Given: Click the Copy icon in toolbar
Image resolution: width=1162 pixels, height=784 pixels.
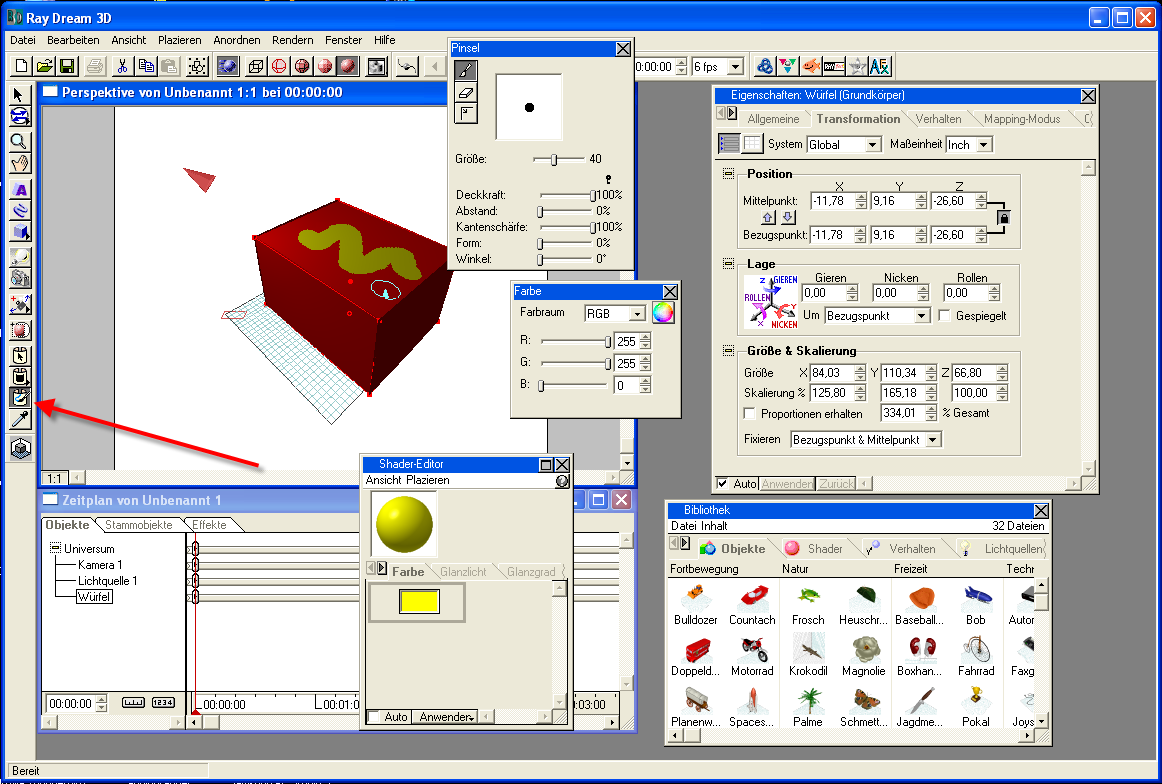Looking at the screenshot, I should pyautogui.click(x=146, y=67).
